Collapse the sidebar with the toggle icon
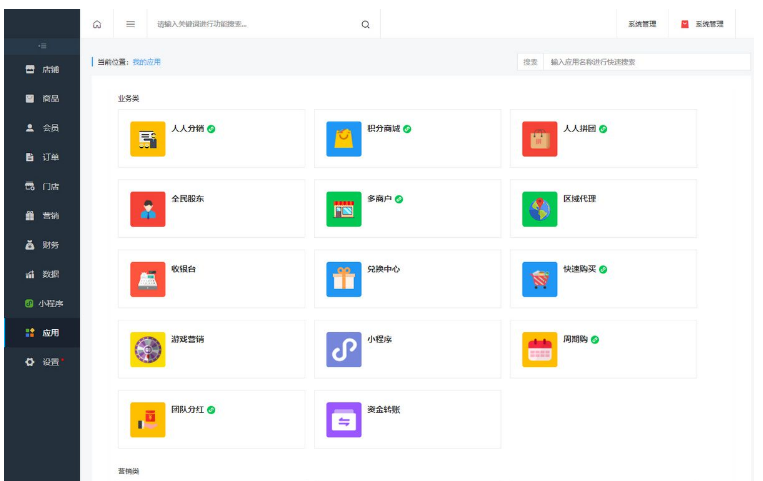Screen dimensions: 763x481 click(42, 46)
